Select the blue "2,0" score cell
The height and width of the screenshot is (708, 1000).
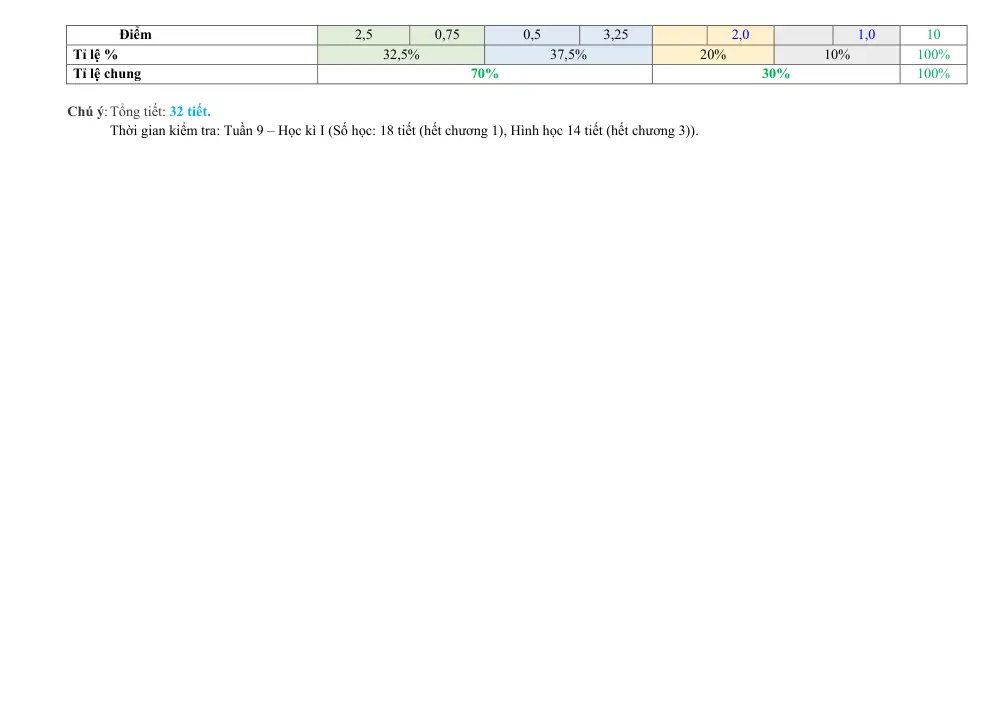pos(740,35)
